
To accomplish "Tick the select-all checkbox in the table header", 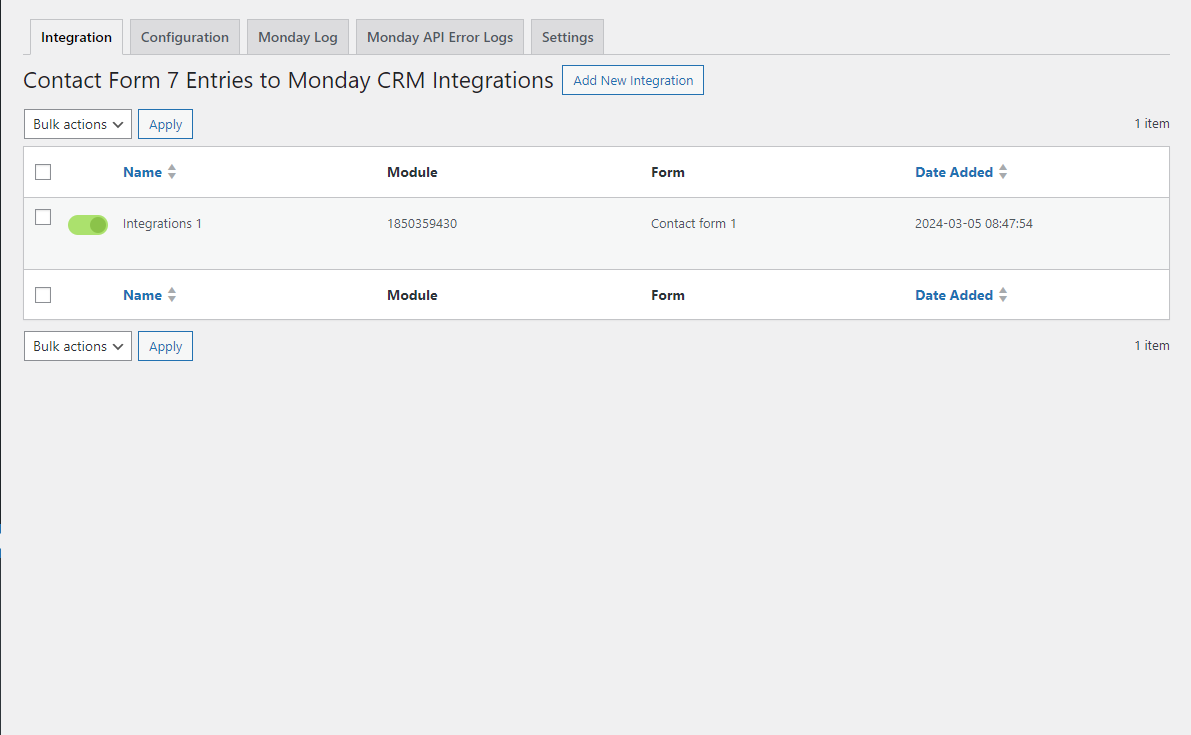I will click(x=43, y=172).
